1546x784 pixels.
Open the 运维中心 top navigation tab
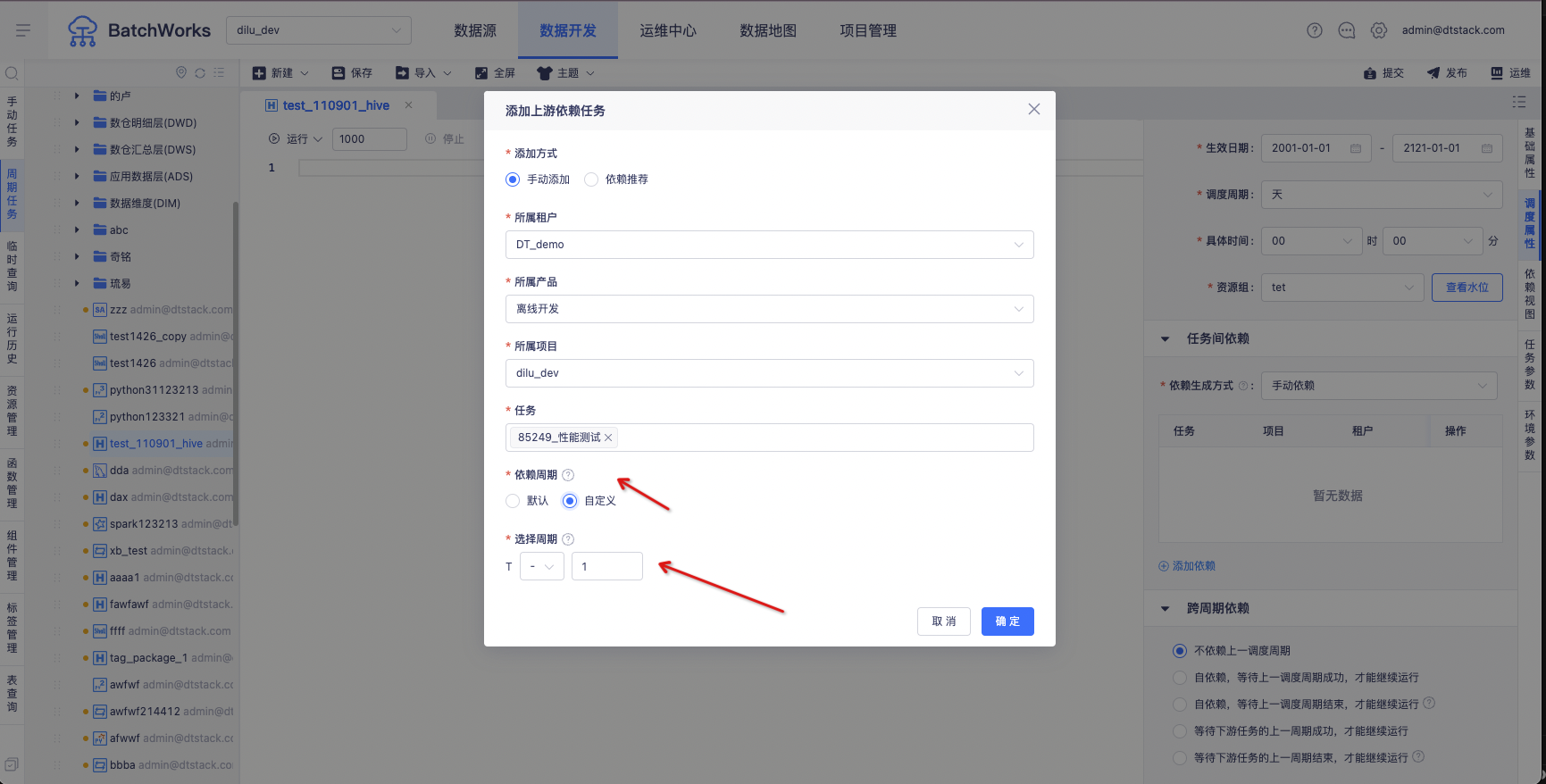pos(668,30)
